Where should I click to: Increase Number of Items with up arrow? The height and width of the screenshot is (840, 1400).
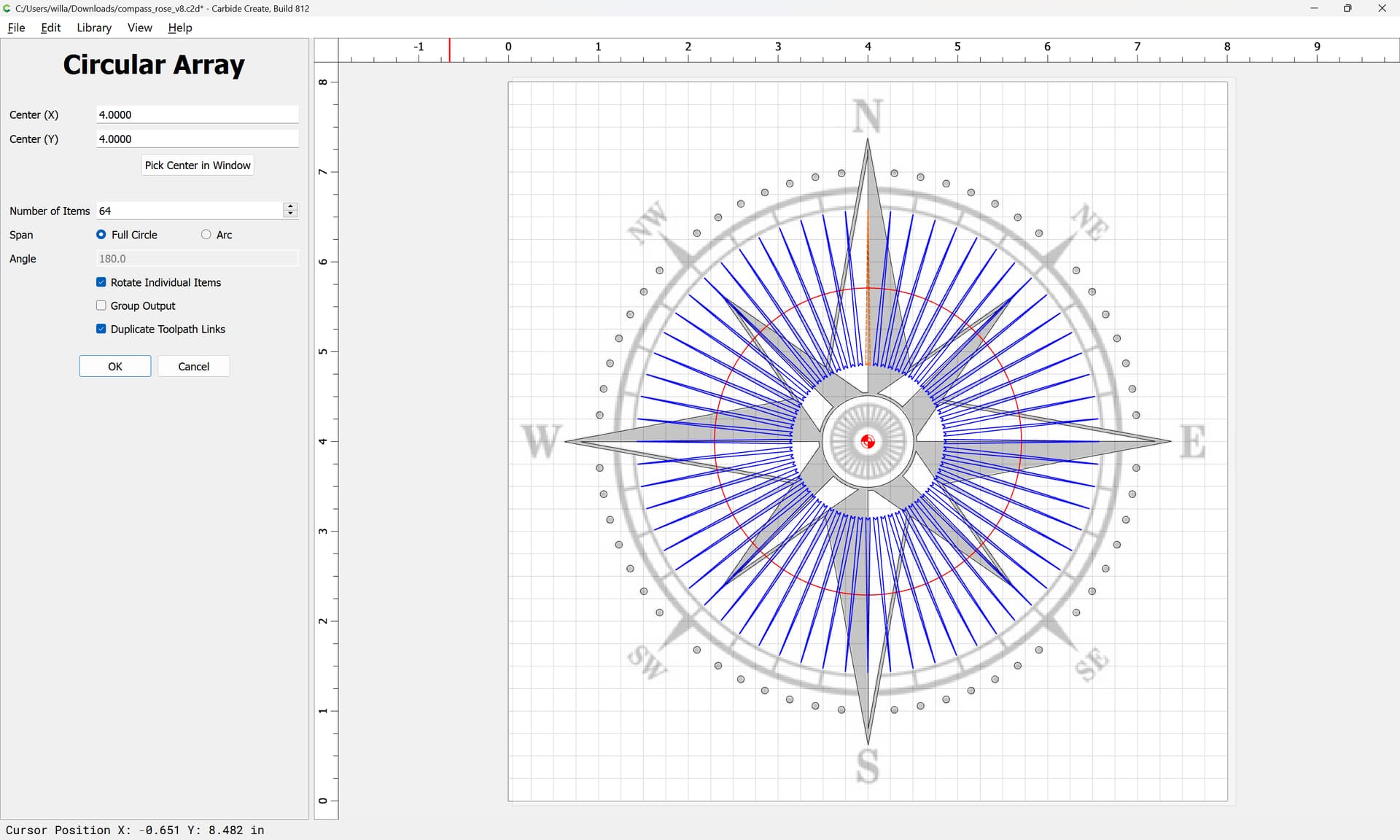click(290, 207)
